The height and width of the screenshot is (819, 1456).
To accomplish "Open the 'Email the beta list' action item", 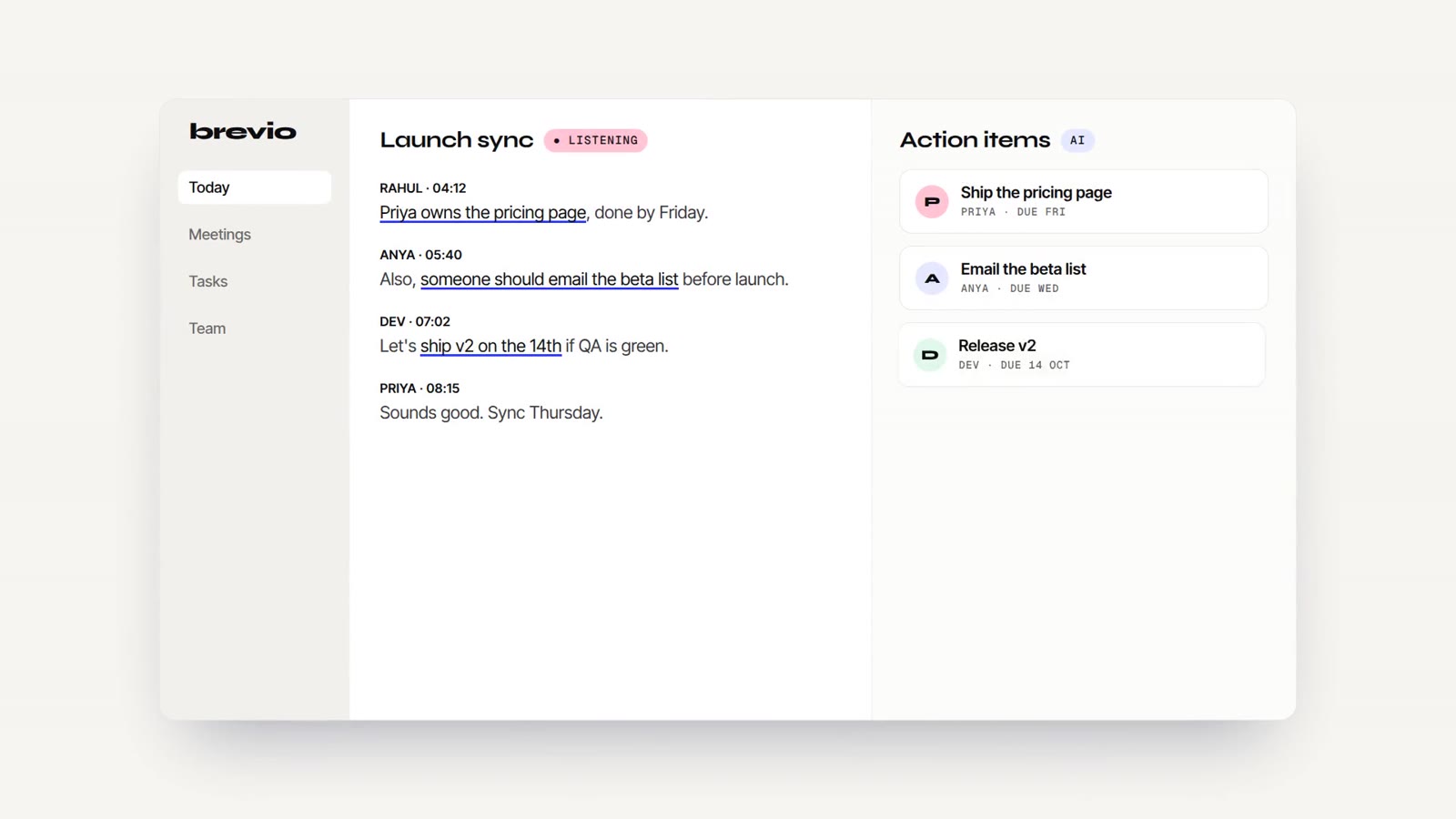I will [1084, 278].
